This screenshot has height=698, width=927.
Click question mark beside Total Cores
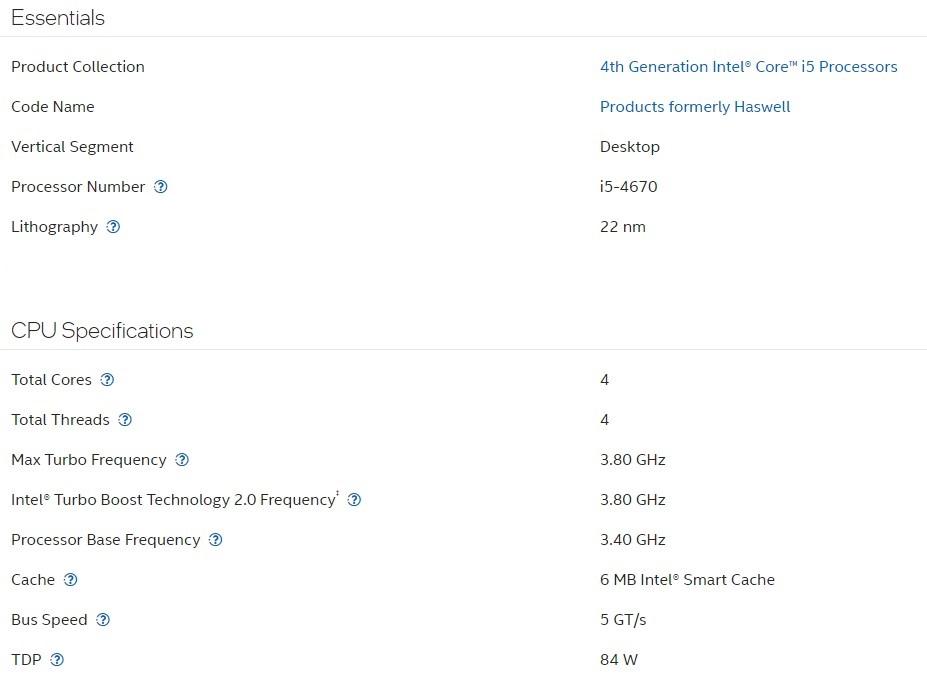tap(108, 380)
